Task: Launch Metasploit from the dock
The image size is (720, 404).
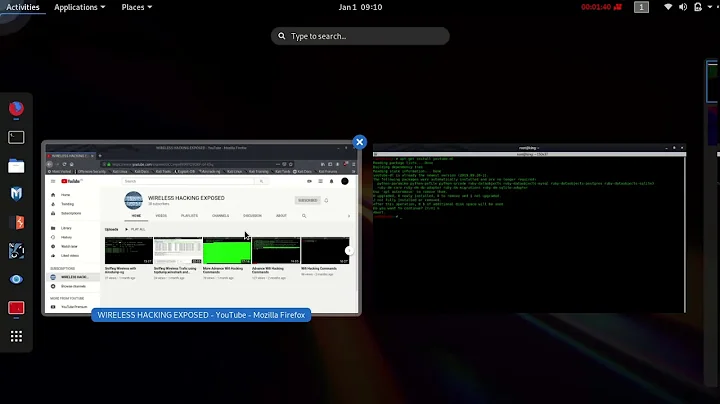Action: tap(16, 194)
